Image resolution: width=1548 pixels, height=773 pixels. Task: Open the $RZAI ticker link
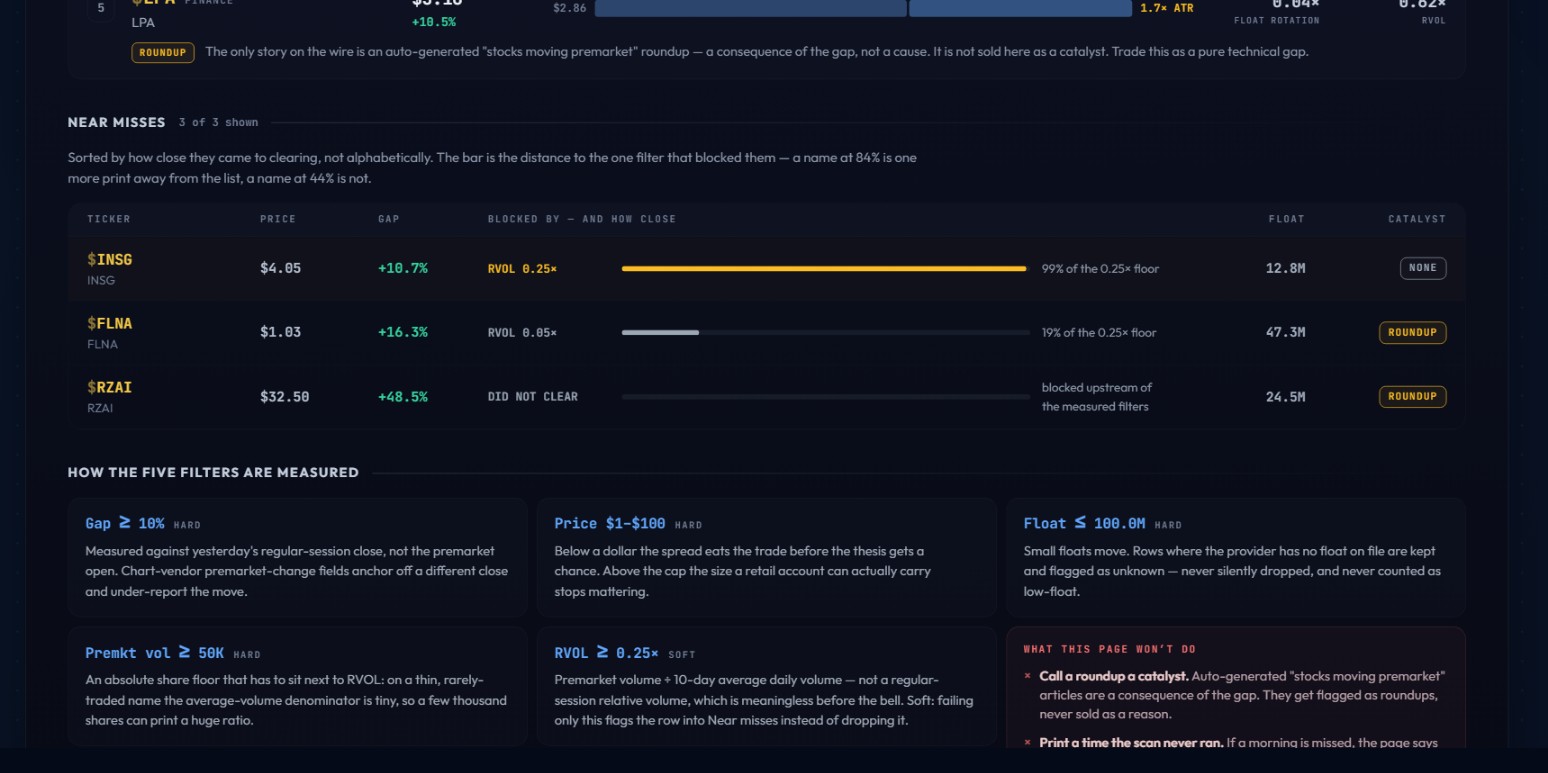tap(109, 387)
